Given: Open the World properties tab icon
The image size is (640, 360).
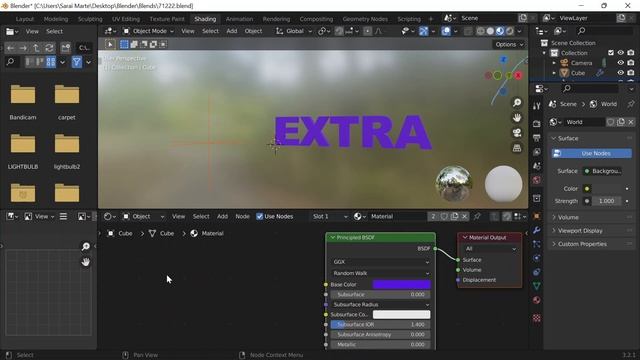Looking at the screenshot, I should (537, 180).
